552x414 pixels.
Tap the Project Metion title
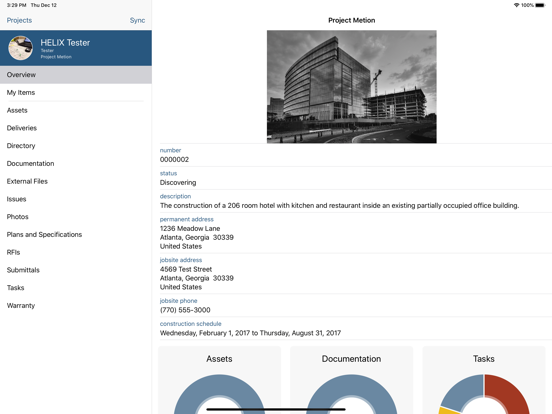pos(352,20)
